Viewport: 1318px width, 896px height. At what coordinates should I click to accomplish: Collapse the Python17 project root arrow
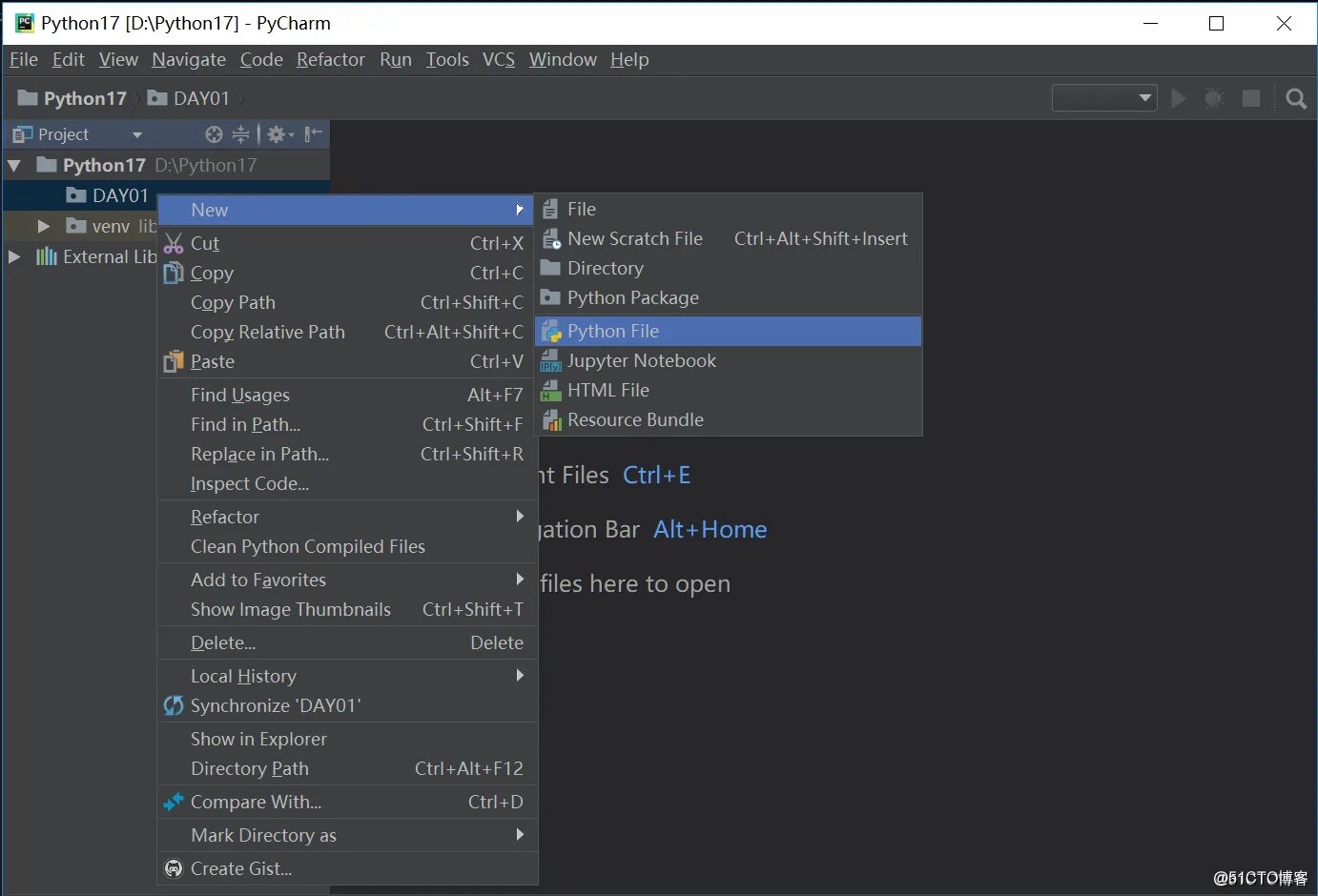pyautogui.click(x=14, y=165)
